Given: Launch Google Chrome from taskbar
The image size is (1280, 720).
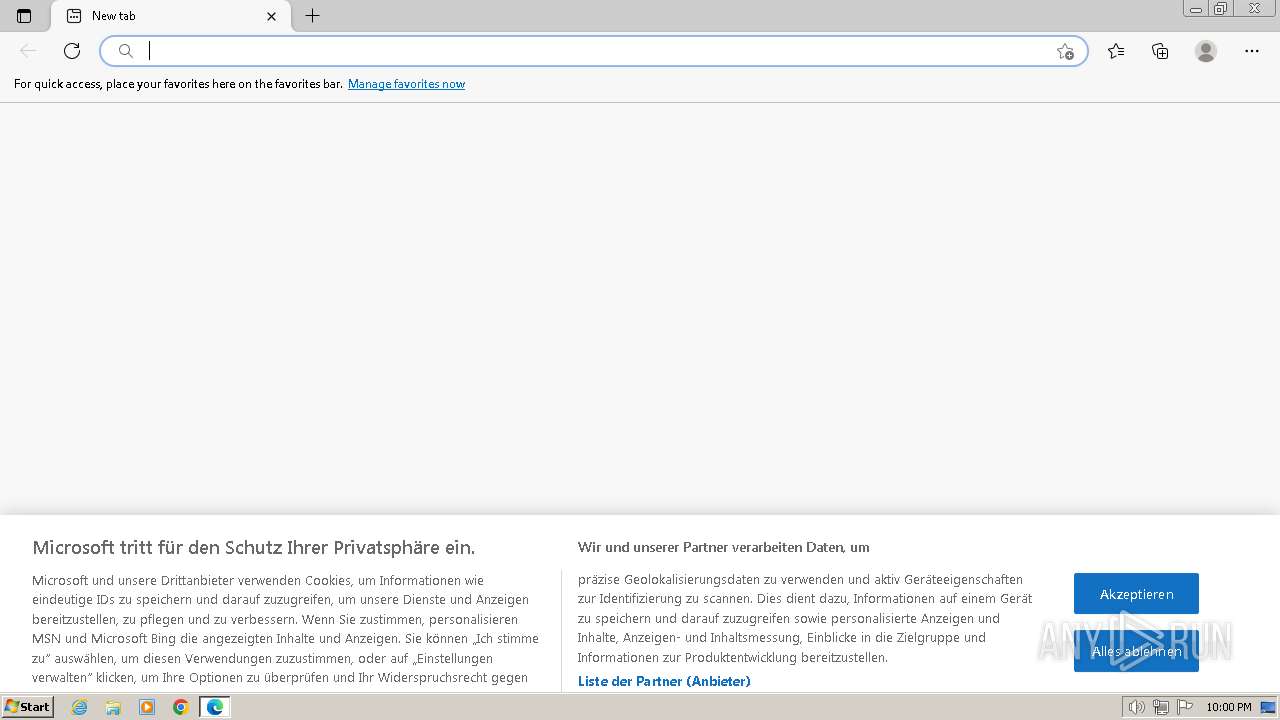Looking at the screenshot, I should coord(181,707).
